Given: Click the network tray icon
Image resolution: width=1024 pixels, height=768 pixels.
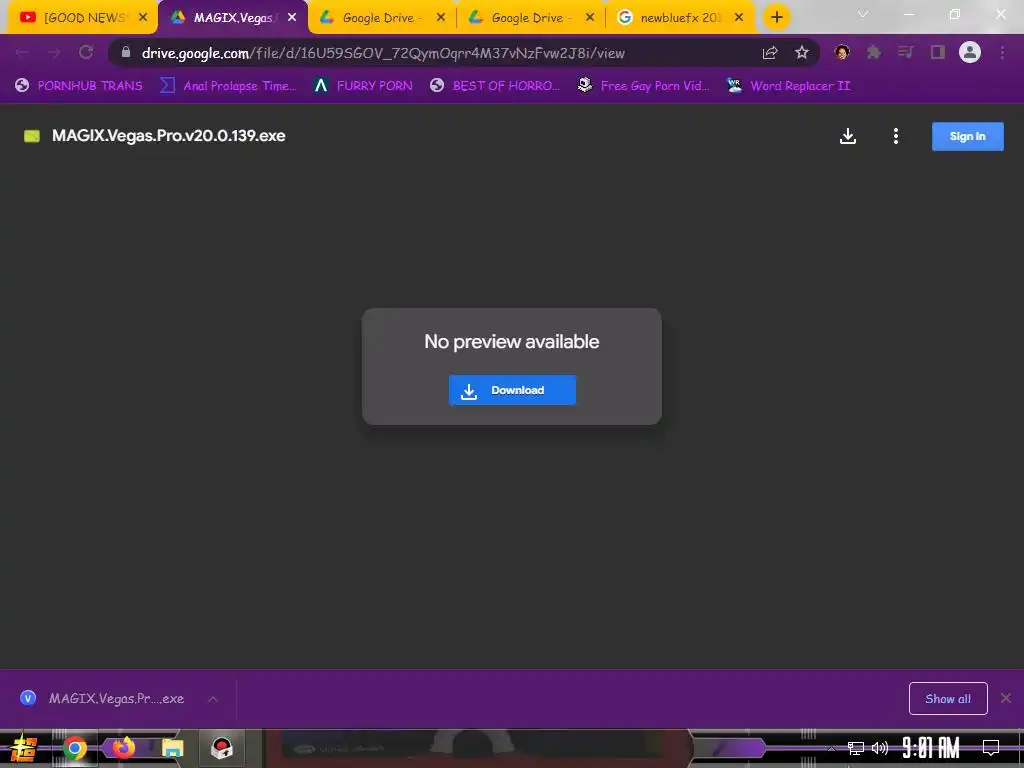Looking at the screenshot, I should 856,748.
